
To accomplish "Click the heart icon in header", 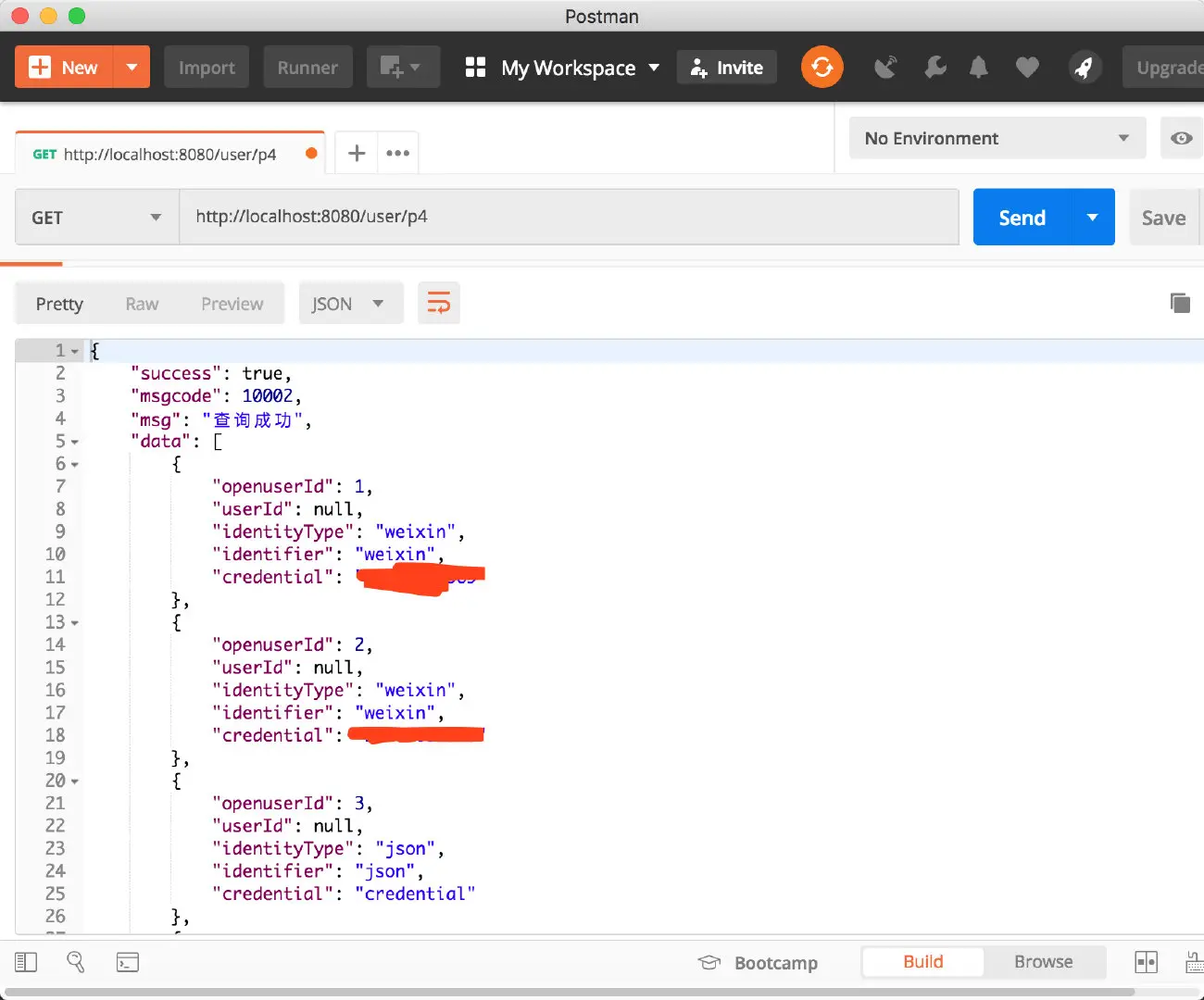I will tap(1027, 68).
